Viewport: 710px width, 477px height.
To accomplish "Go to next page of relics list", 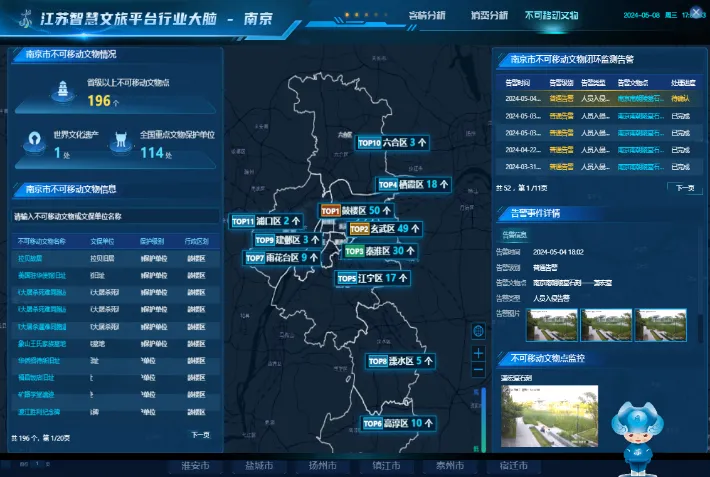I will click(200, 436).
